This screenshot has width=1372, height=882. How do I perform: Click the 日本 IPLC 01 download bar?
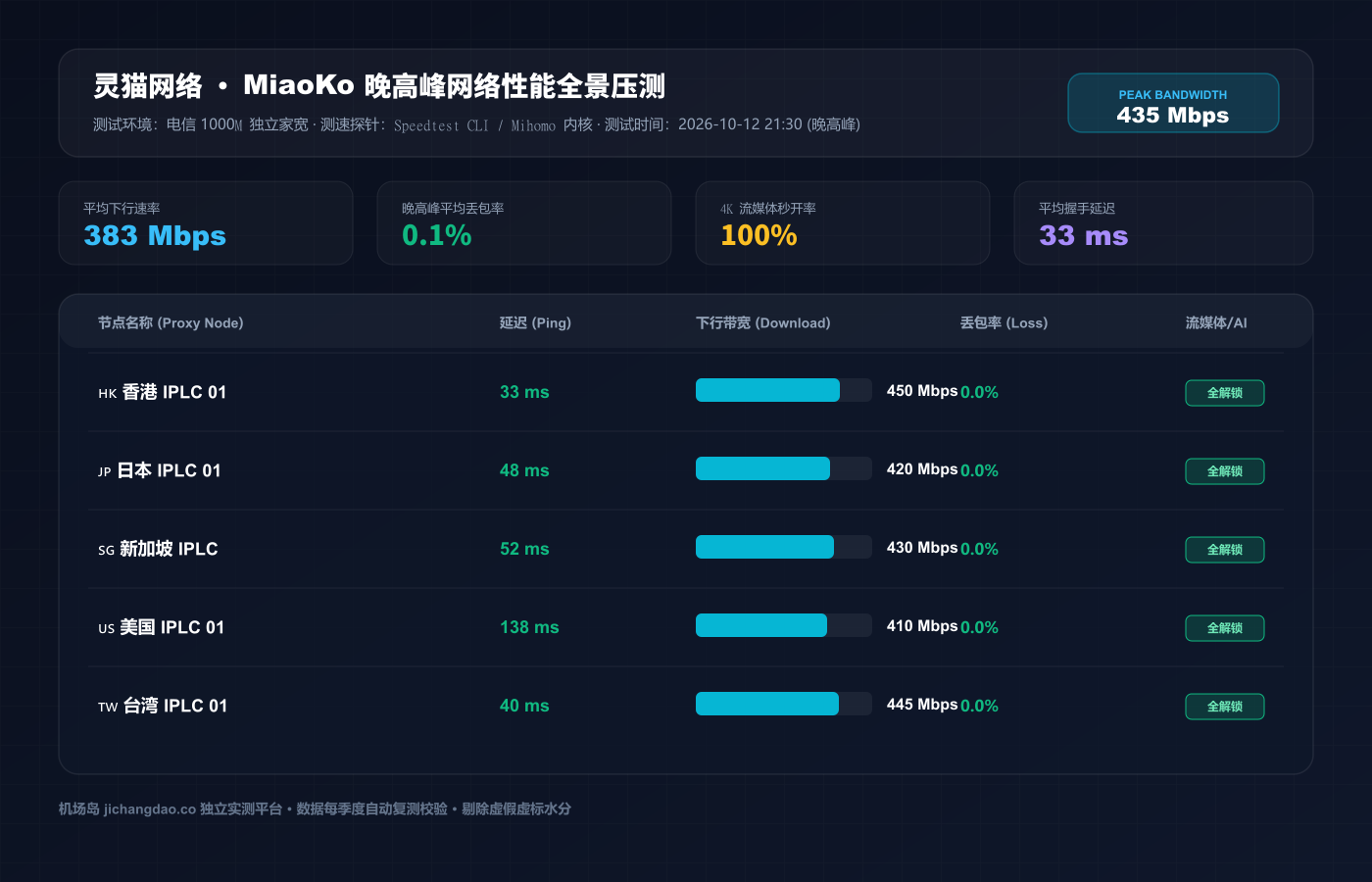[784, 468]
